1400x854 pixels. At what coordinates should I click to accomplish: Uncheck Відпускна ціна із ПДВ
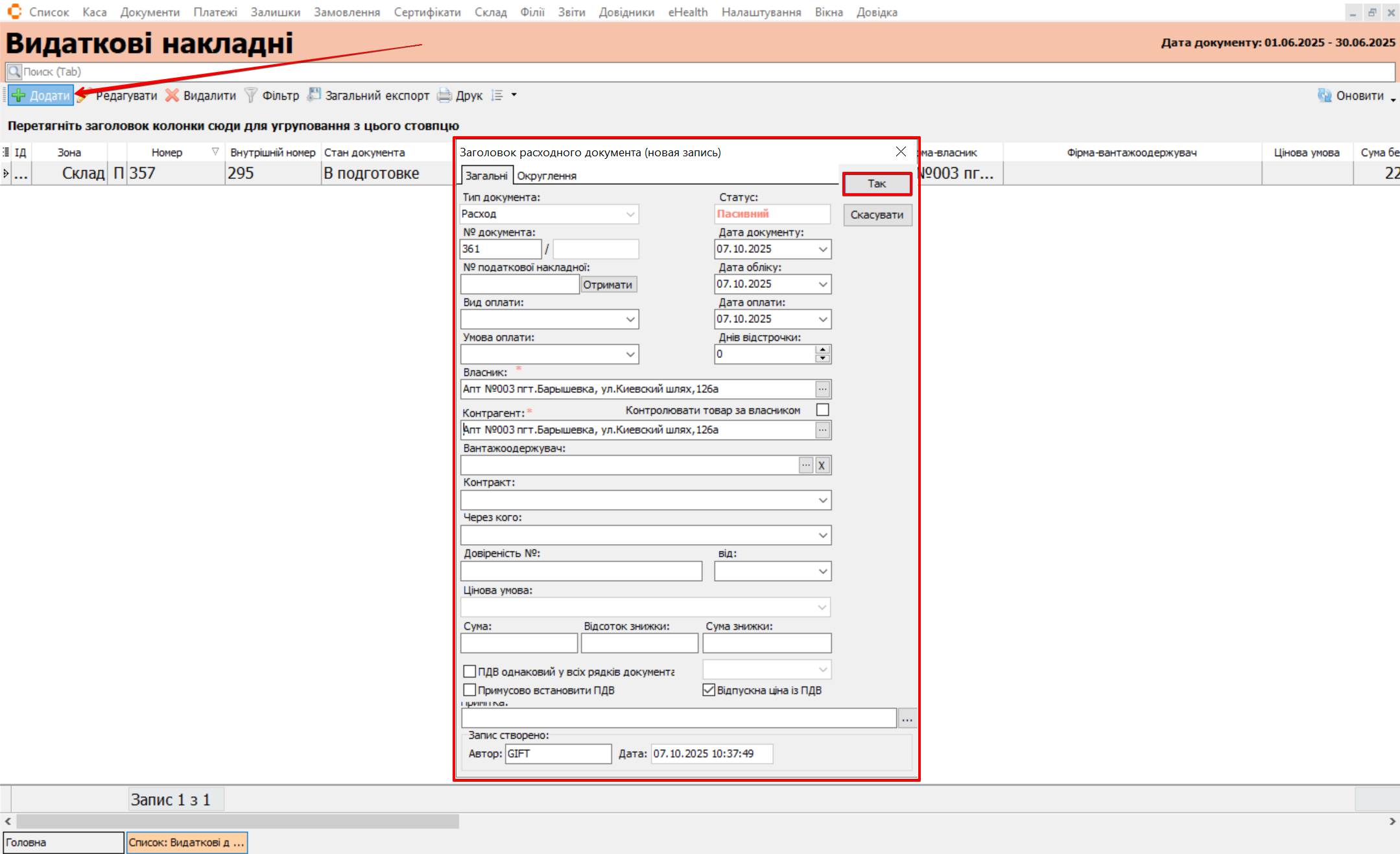[709, 690]
